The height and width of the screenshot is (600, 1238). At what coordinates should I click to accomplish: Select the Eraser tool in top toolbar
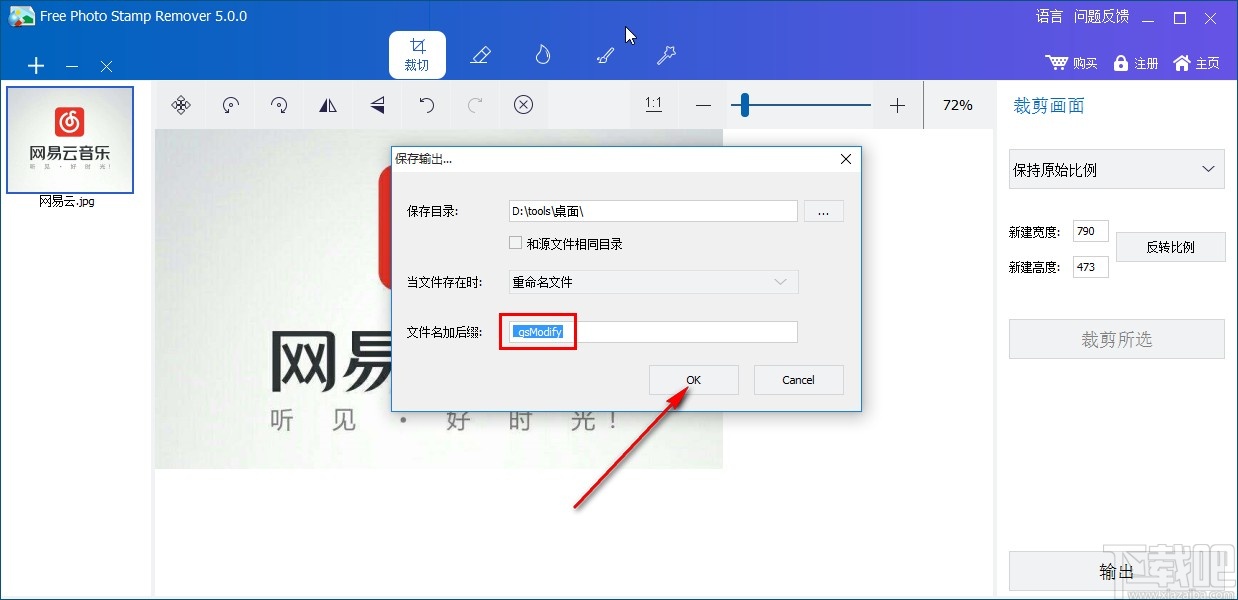480,55
